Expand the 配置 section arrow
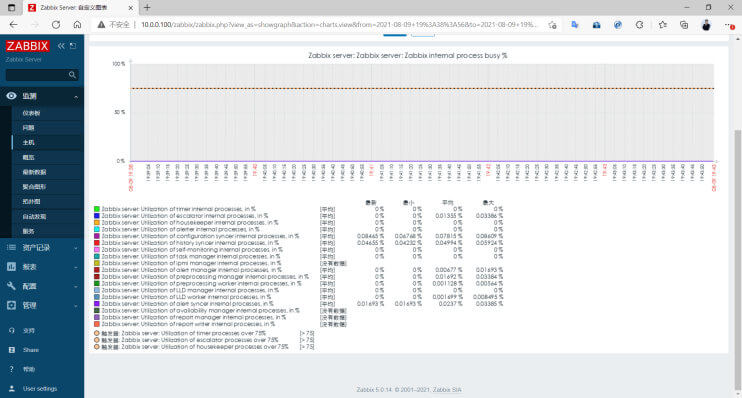The height and width of the screenshot is (398, 742). [76, 287]
